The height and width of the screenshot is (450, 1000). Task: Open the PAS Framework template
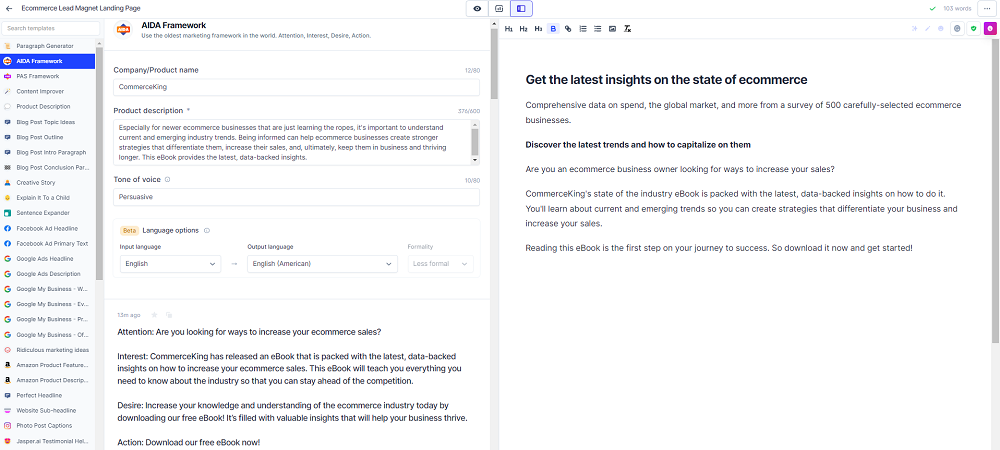pos(48,76)
